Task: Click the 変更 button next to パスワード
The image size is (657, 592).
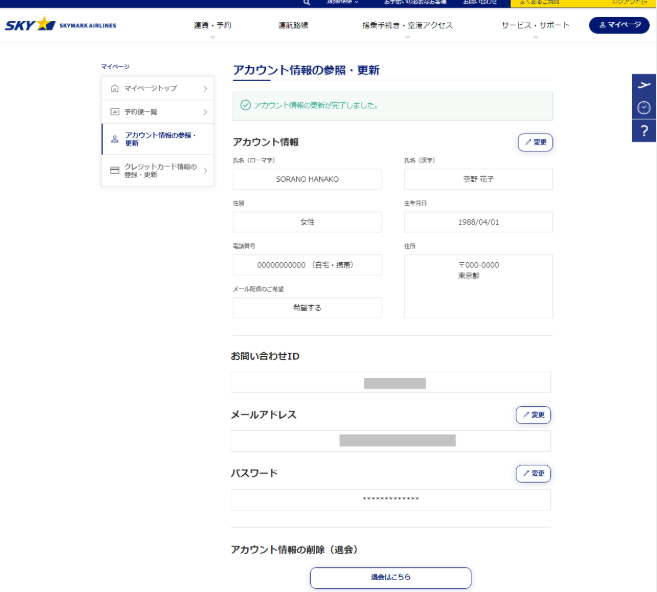Action: pos(533,473)
